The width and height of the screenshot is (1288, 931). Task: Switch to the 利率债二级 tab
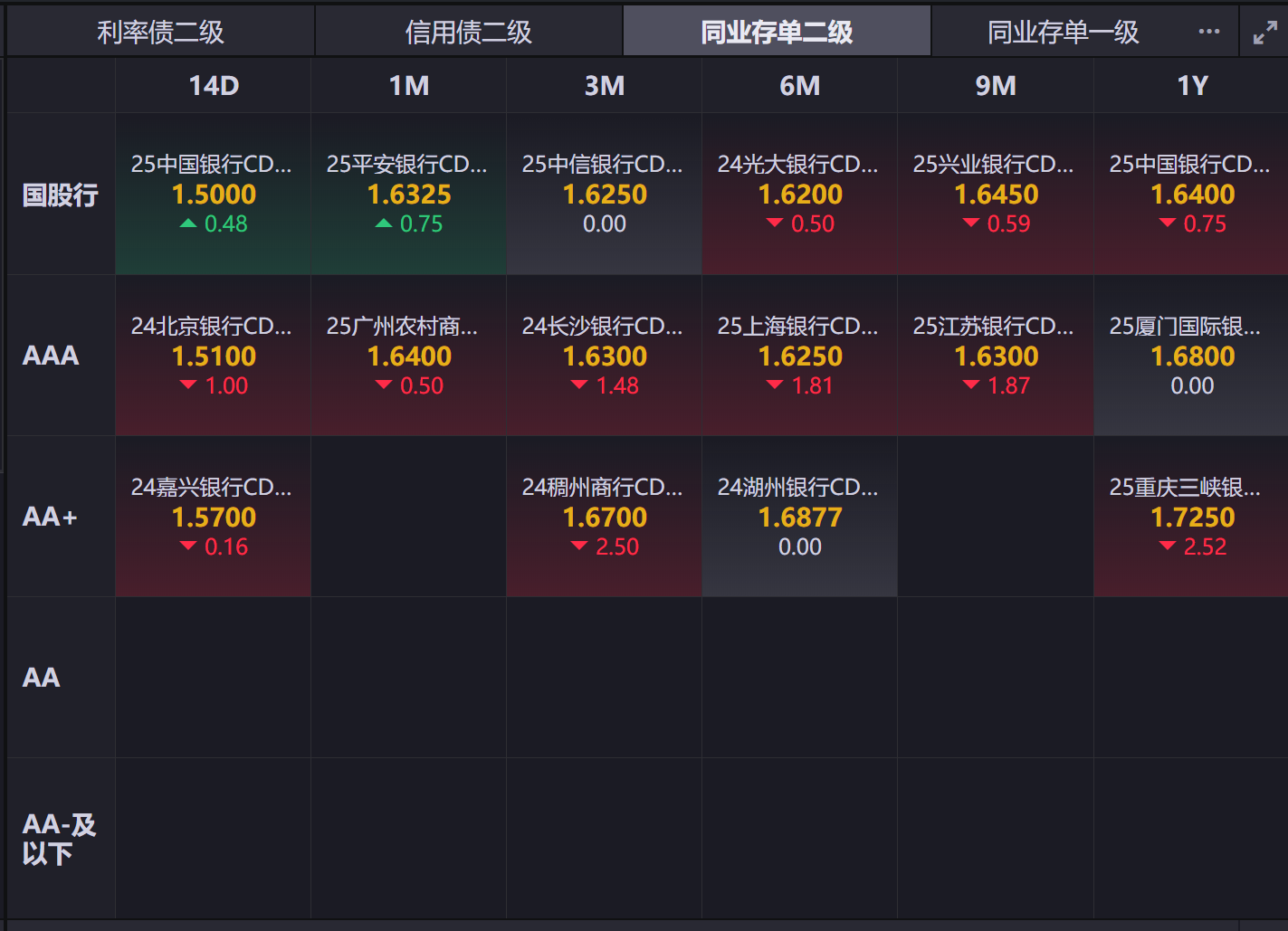coord(160,32)
